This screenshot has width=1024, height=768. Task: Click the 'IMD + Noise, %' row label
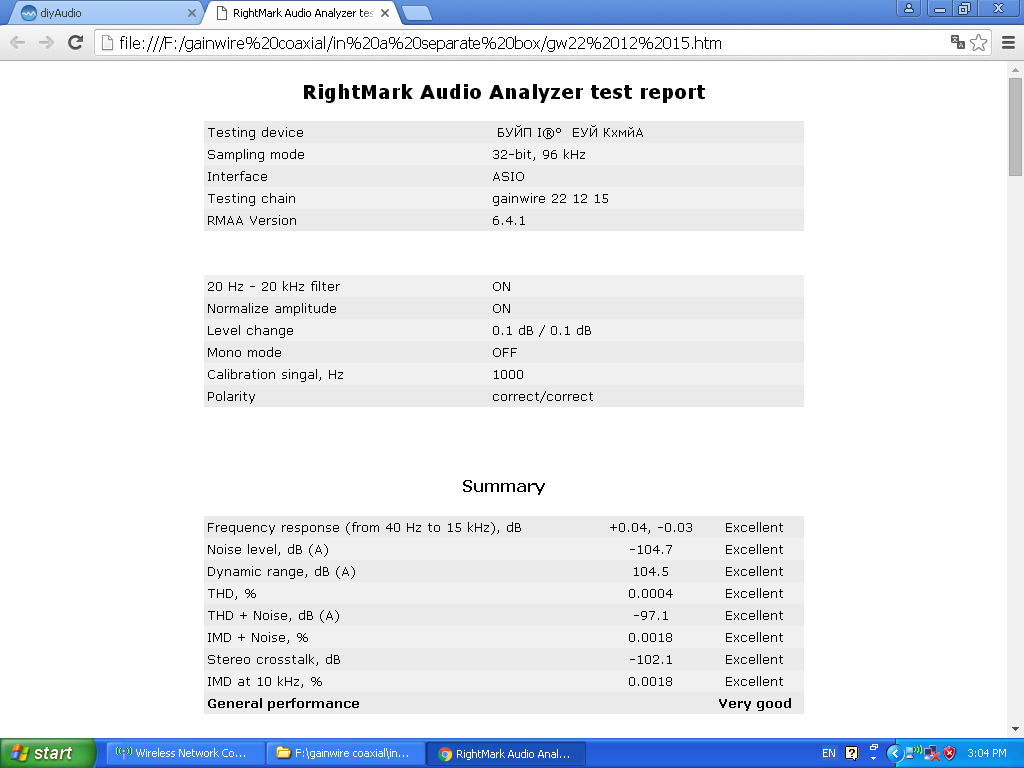[x=257, y=637]
